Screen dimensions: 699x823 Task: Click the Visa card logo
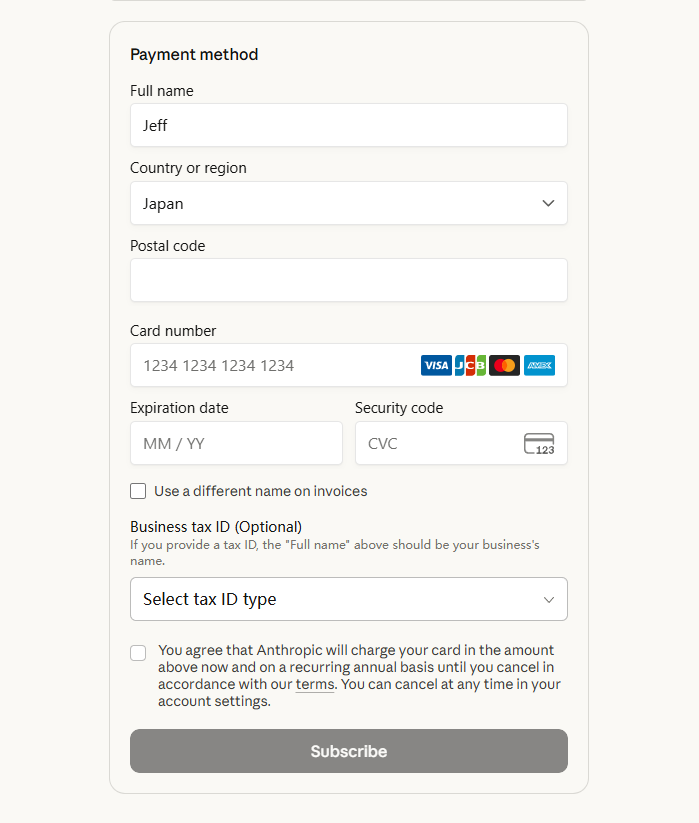coord(436,366)
